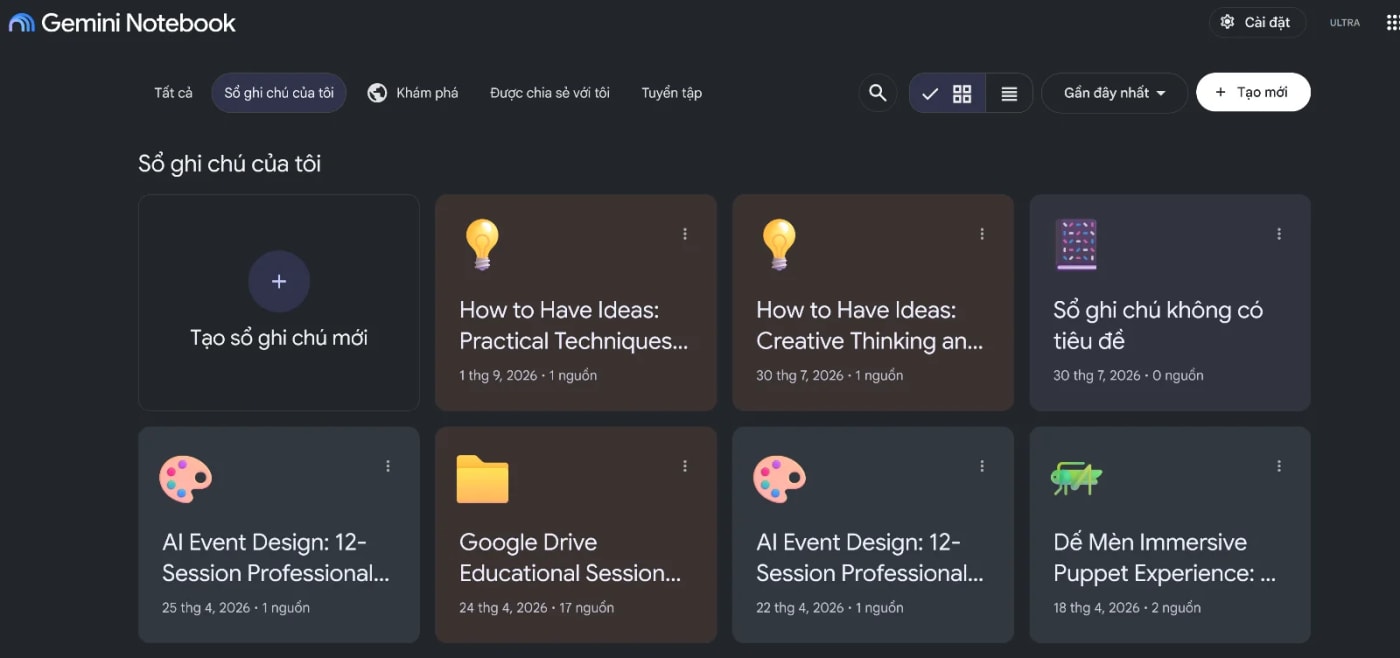Click the 1 thg 9, 2026 · 1 nguồn text
This screenshot has height=658, width=1400.
(528, 376)
